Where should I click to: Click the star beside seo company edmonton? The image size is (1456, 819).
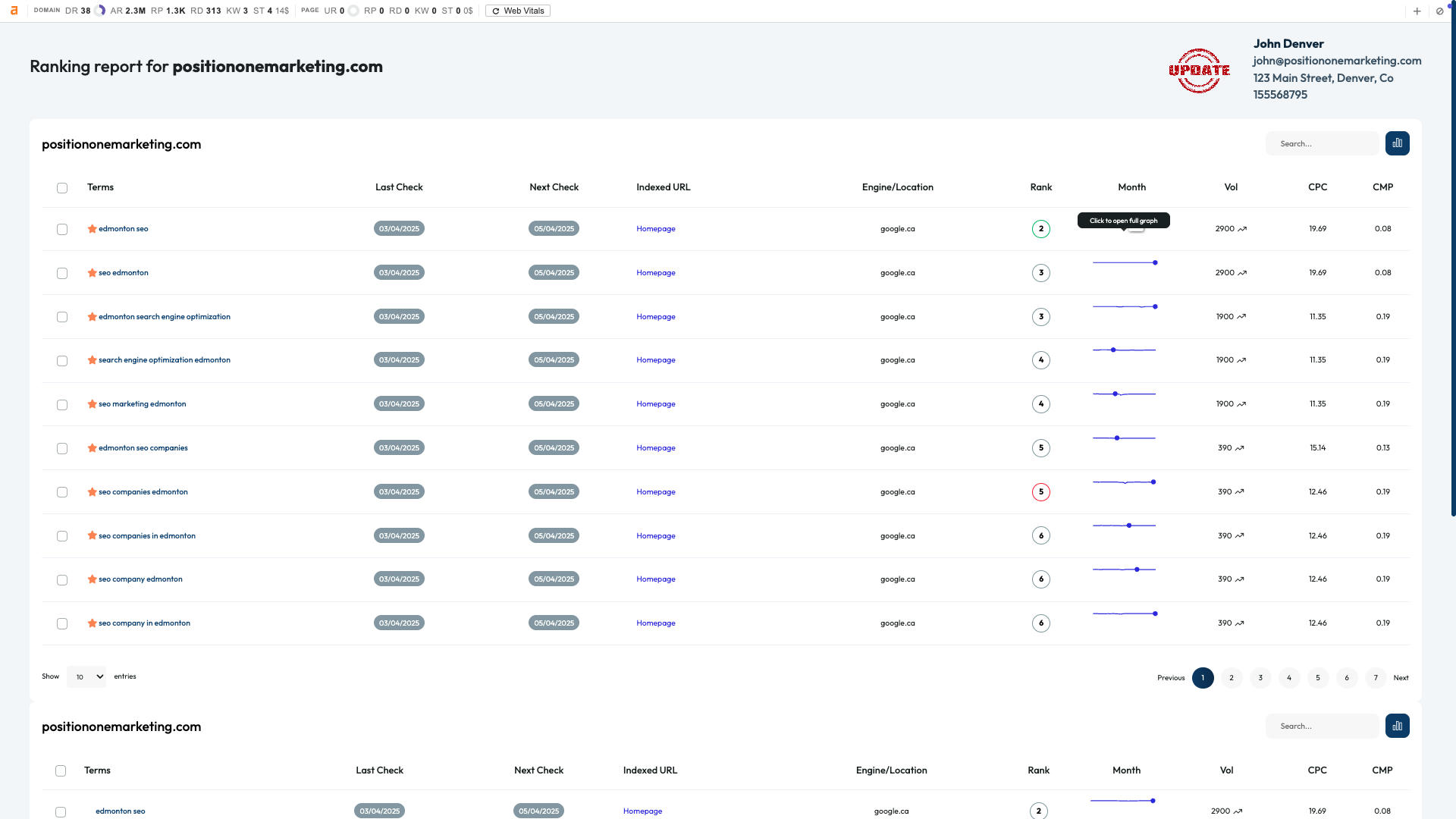pos(92,579)
